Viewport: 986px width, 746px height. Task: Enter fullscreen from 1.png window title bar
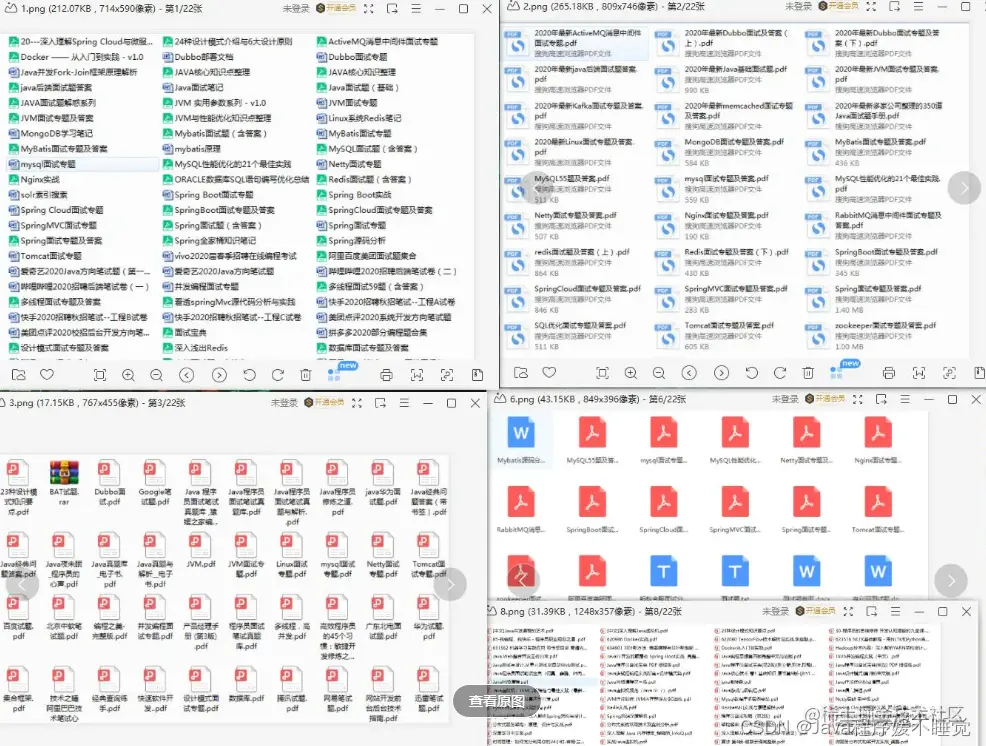pyautogui.click(x=368, y=9)
